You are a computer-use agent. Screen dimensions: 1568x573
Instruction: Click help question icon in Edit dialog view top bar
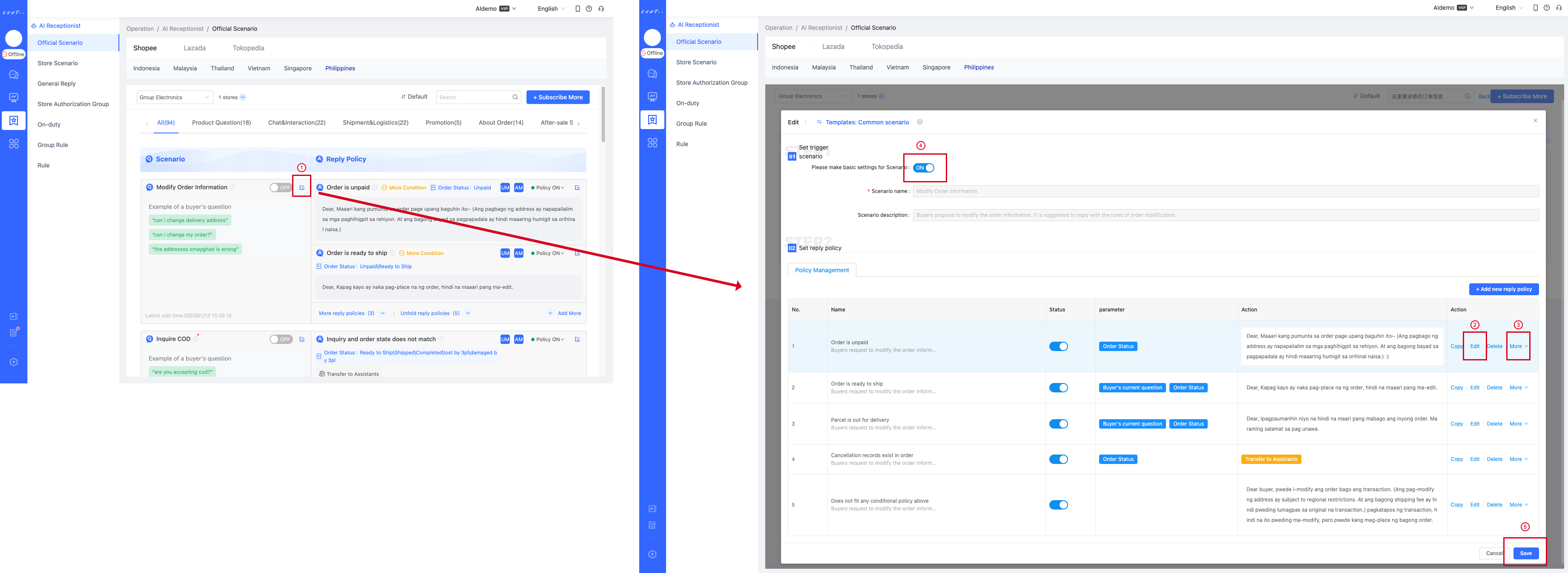[x=1547, y=8]
